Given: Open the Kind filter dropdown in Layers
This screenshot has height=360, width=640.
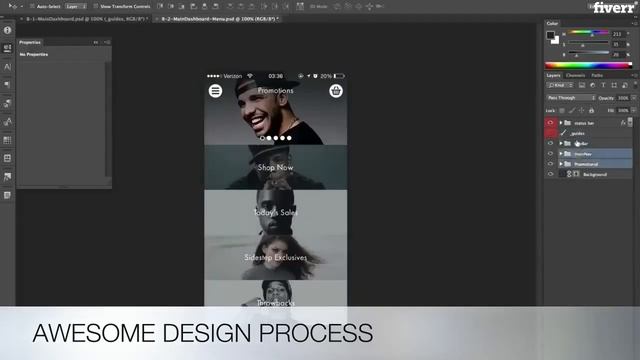Looking at the screenshot, I should tap(560, 85).
